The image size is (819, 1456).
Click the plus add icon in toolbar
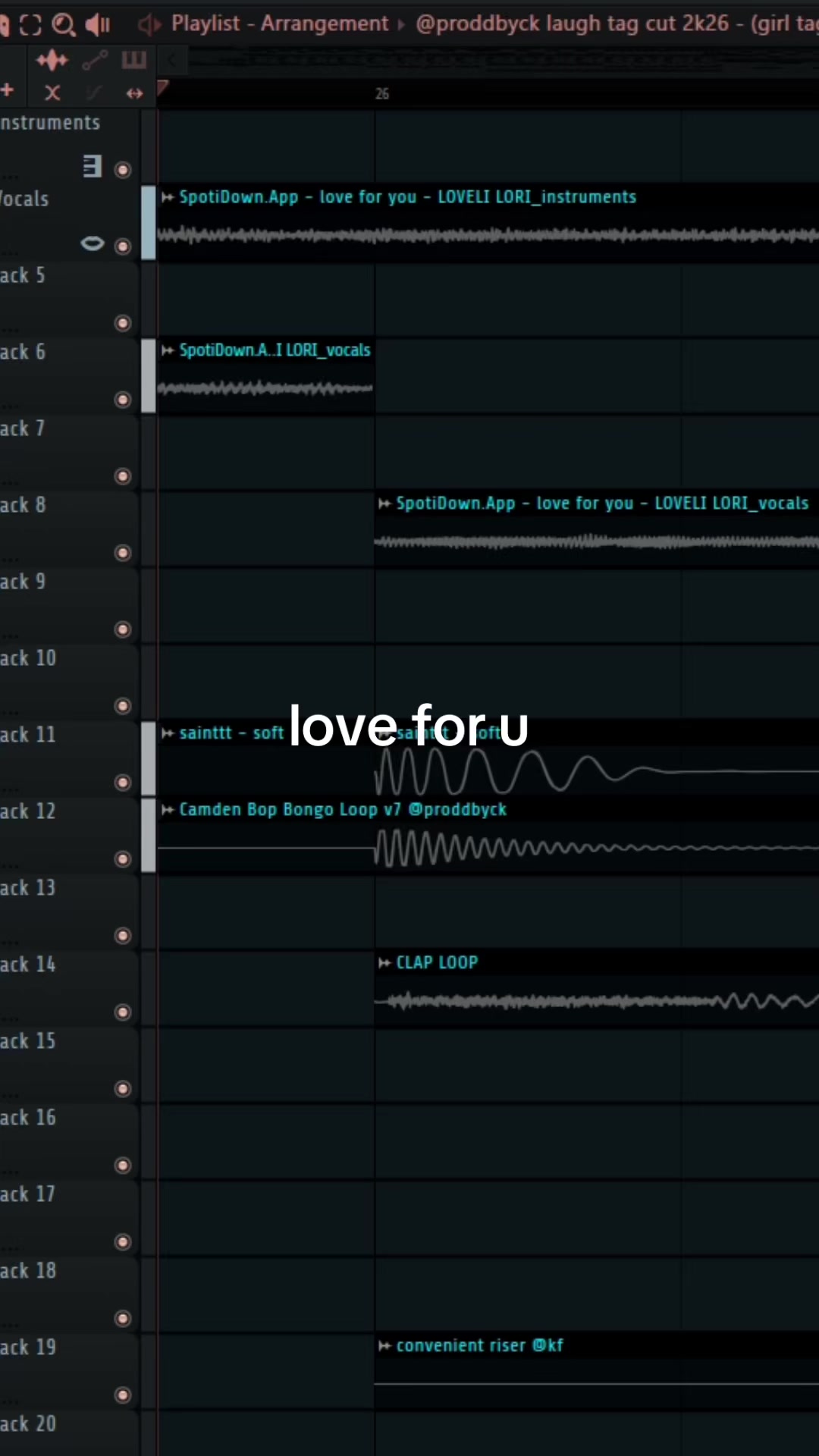tap(8, 91)
